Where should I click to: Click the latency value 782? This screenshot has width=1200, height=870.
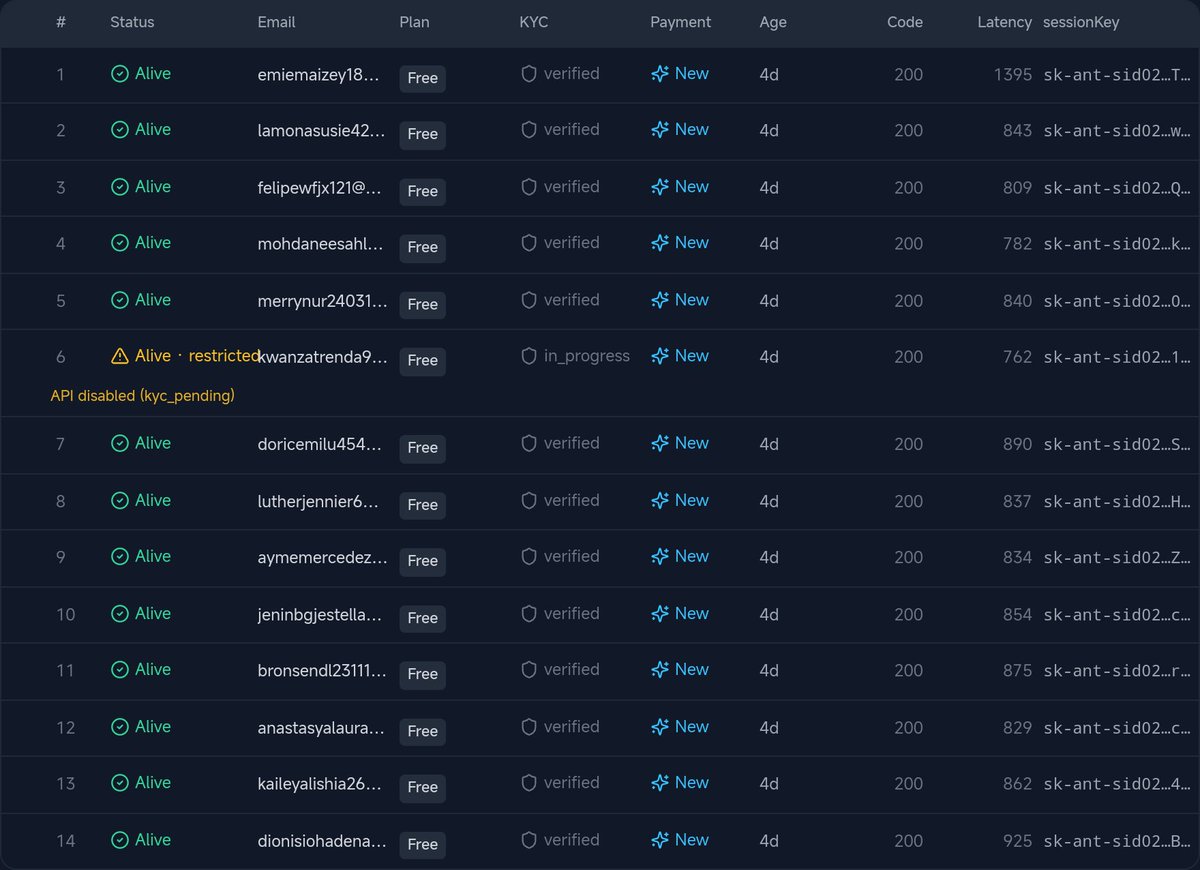[x=1018, y=243]
